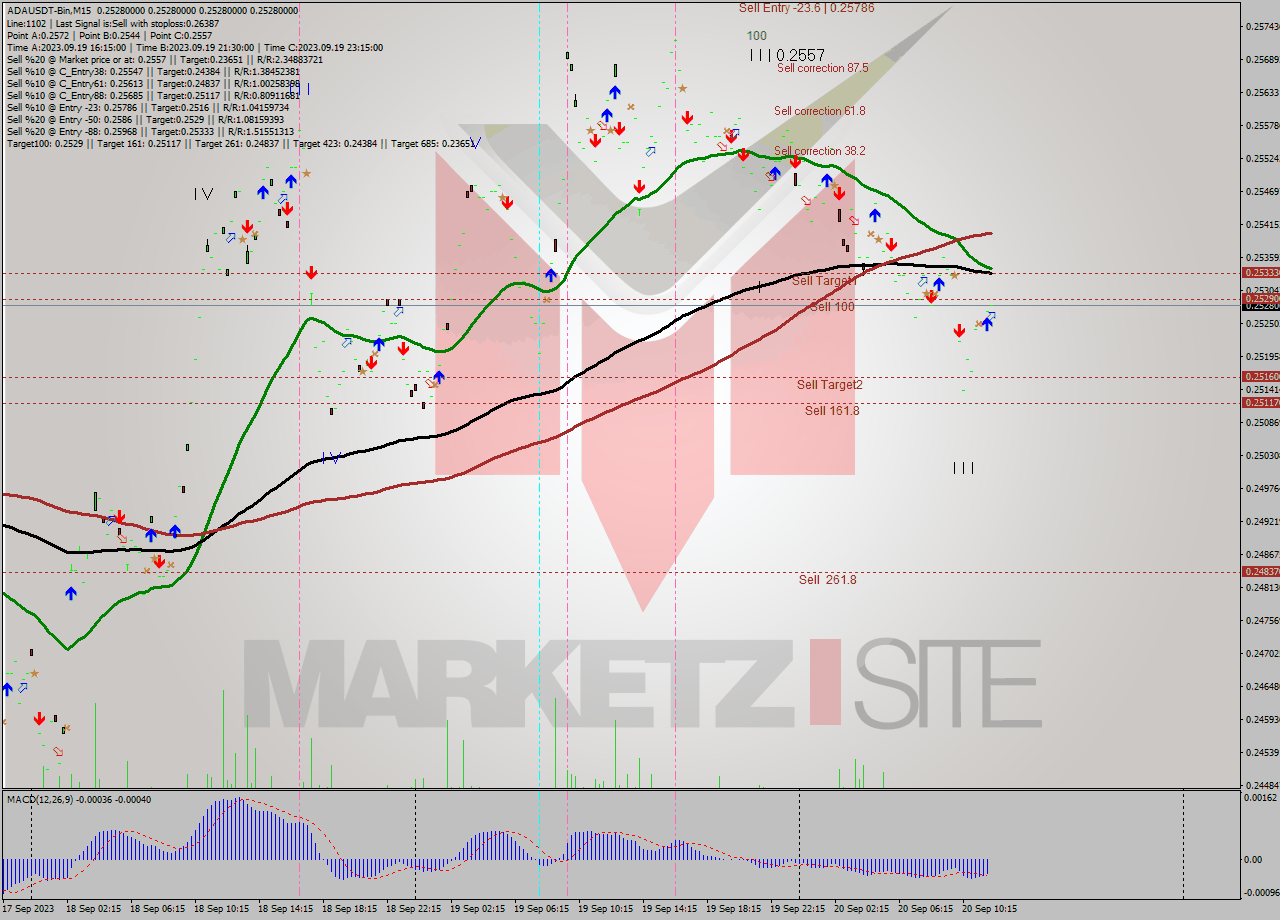1280x920 pixels.
Task: Click the 'Time A:2023.09.19 16:15:00' line
Action: tap(194, 47)
